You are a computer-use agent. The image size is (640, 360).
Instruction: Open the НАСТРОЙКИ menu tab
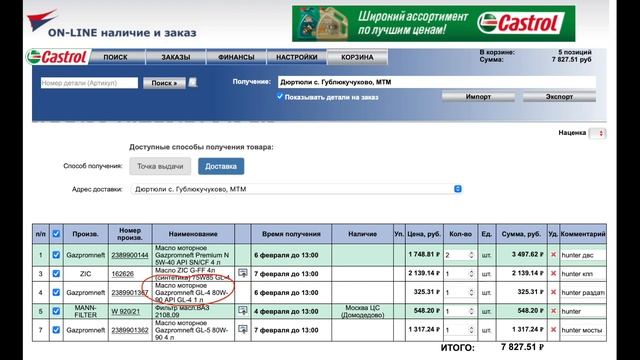coord(296,57)
